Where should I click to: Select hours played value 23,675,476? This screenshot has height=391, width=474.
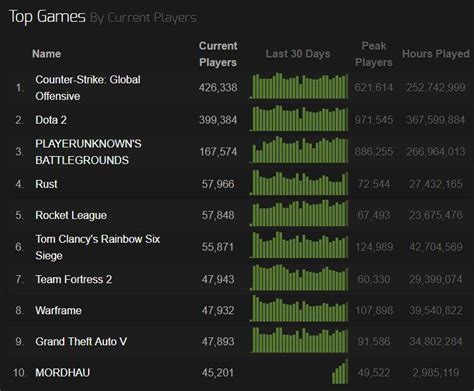click(436, 215)
